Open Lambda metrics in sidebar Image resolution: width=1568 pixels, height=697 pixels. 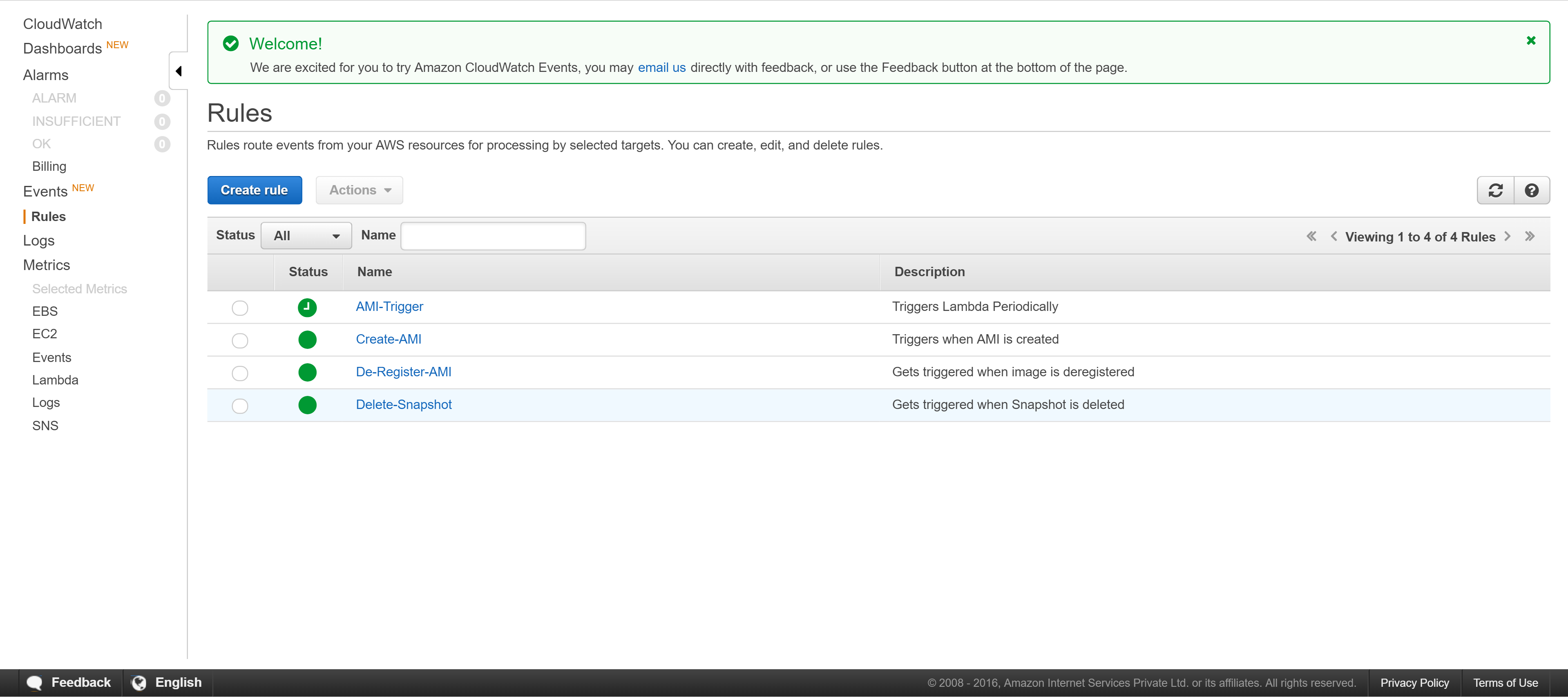tap(56, 380)
